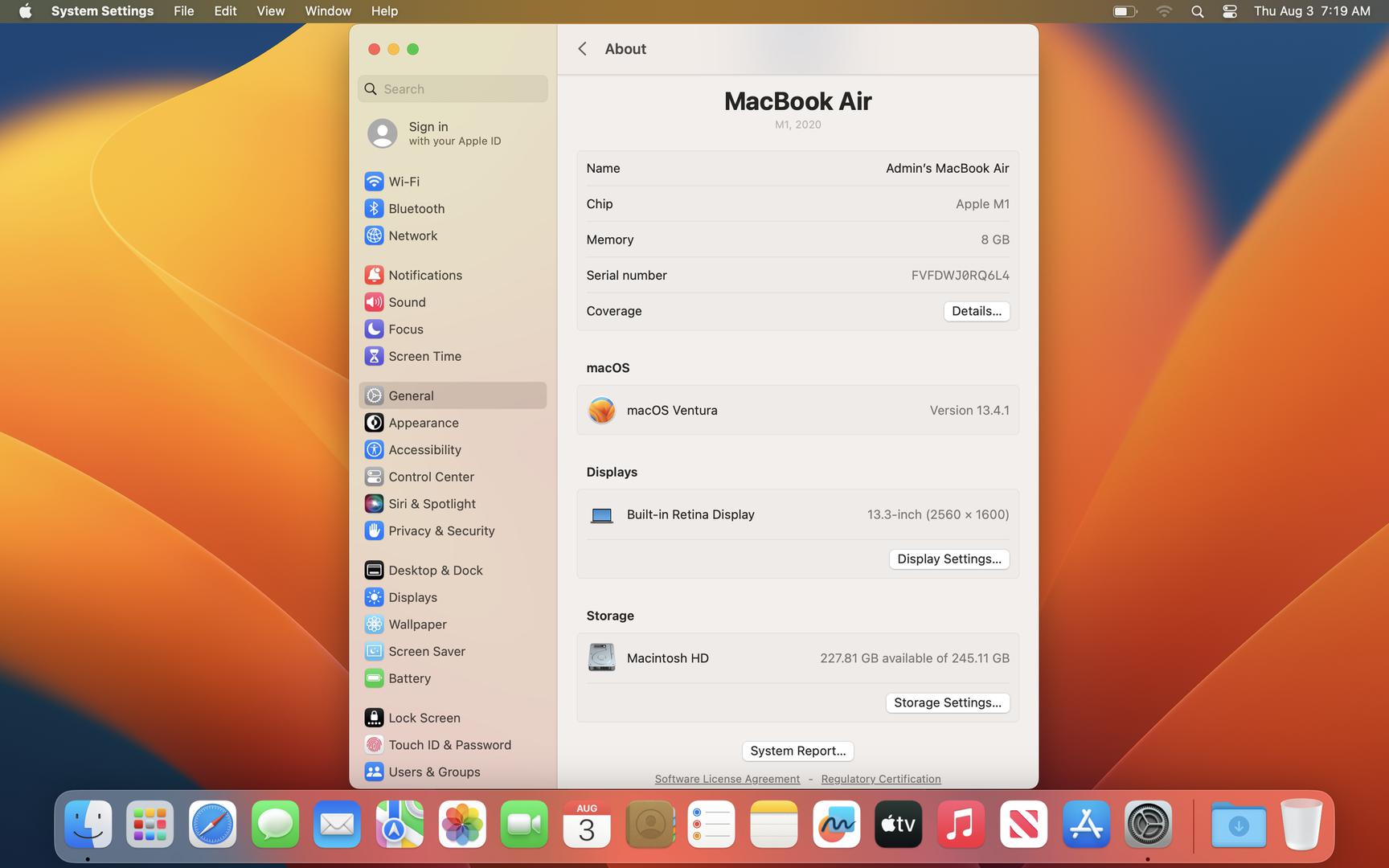
Task: Open the System Settings menu
Action: pyautogui.click(x=102, y=11)
